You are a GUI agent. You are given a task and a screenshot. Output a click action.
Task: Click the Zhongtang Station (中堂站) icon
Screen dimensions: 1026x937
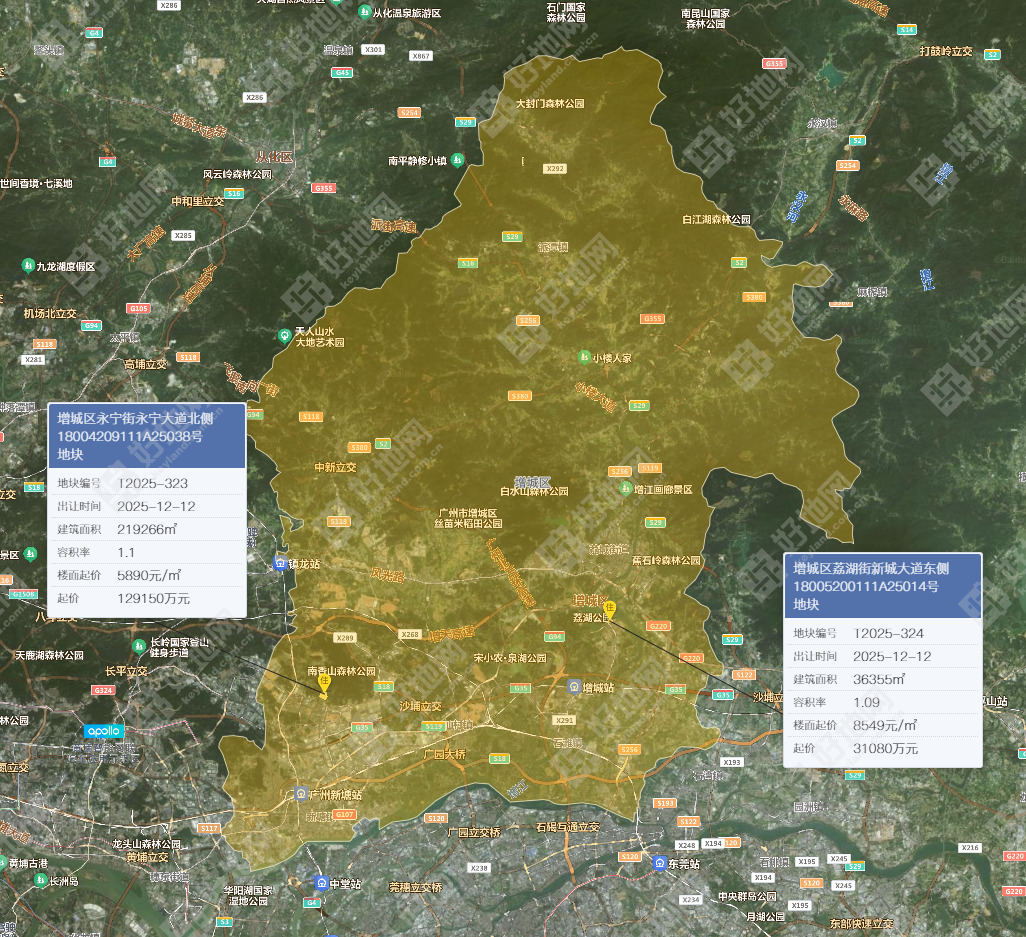point(321,883)
